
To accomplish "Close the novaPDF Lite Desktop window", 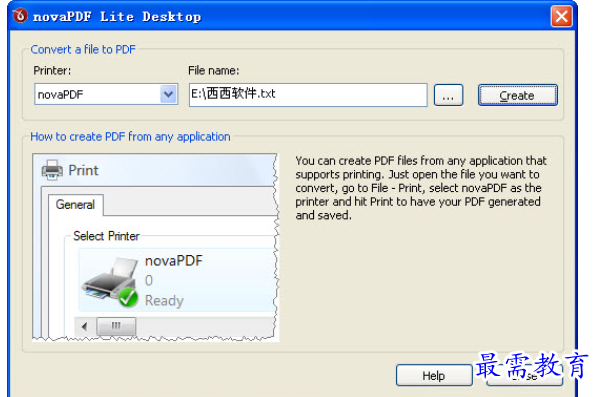I will 561,16.
